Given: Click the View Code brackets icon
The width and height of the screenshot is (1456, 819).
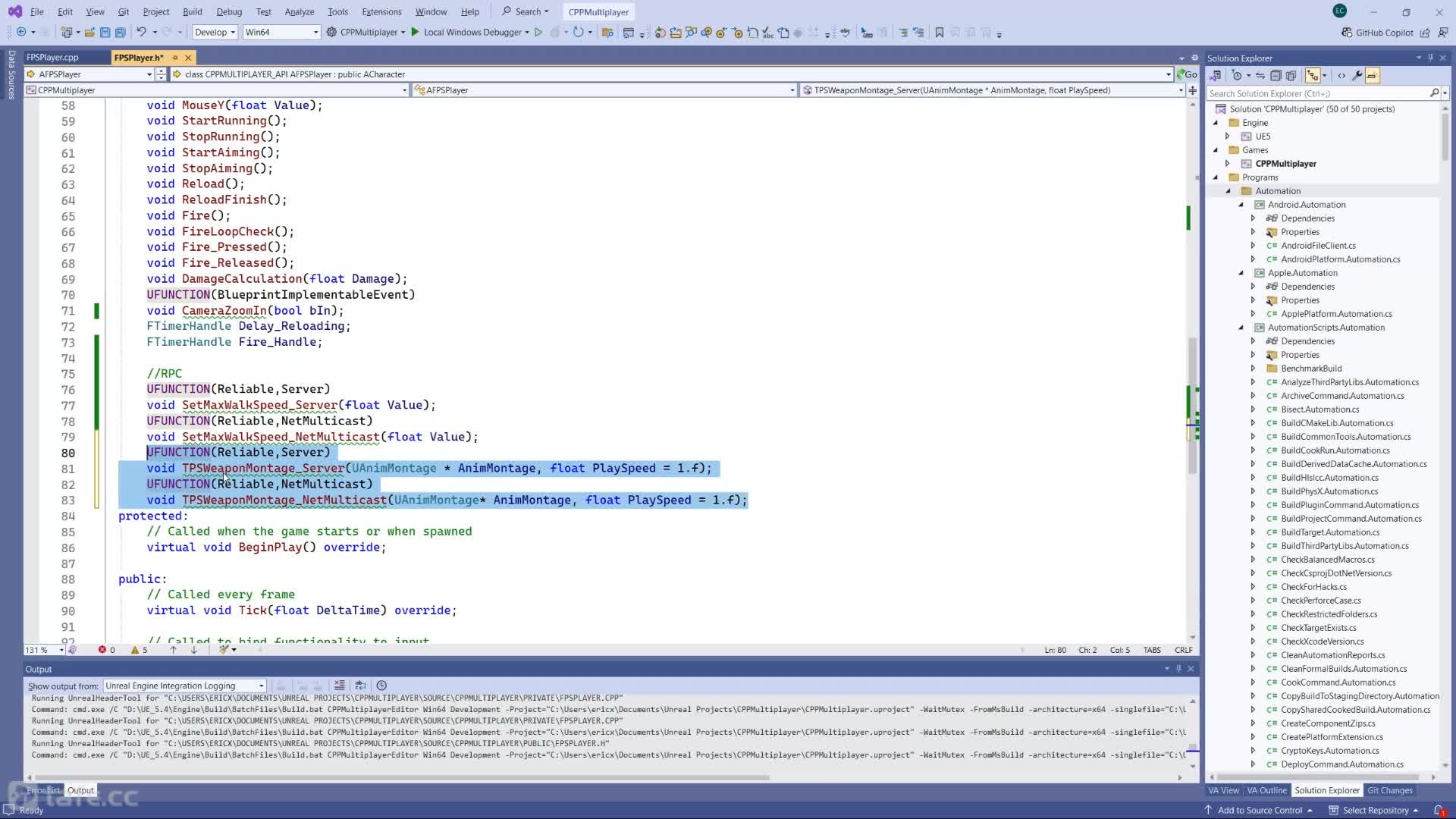Looking at the screenshot, I should click(x=1341, y=75).
